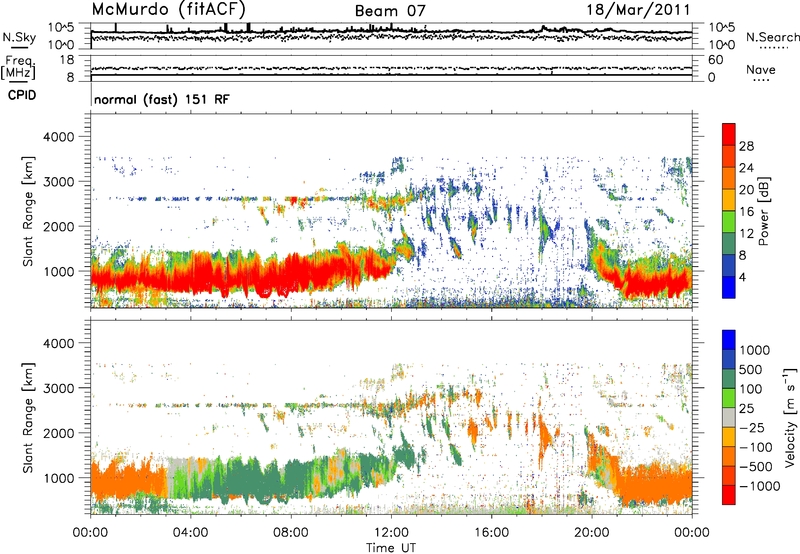Click the '12:00' time axis tick label
Viewport: 800px width, 554px height.
click(391, 533)
